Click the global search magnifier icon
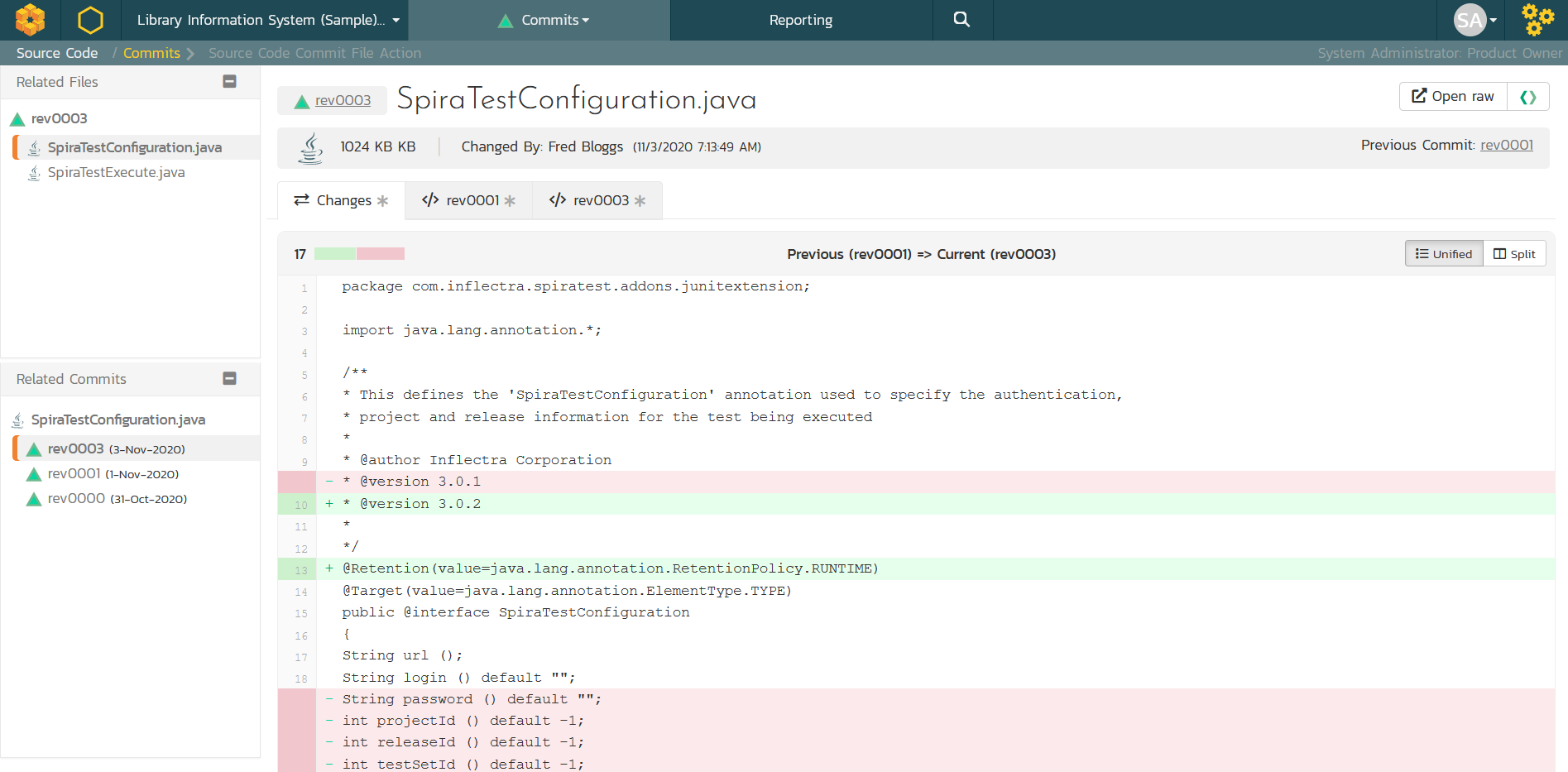Viewport: 1568px width, 772px height. [961, 20]
